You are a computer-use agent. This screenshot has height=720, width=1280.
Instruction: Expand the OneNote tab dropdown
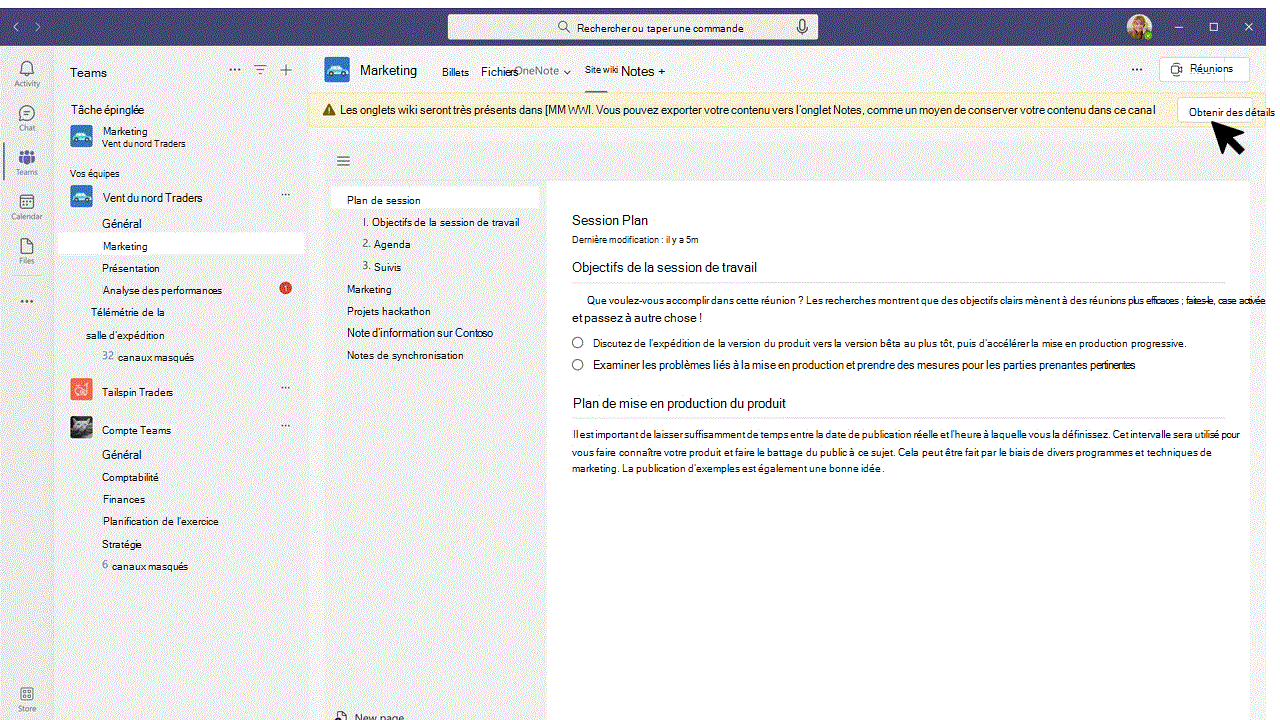(x=567, y=72)
